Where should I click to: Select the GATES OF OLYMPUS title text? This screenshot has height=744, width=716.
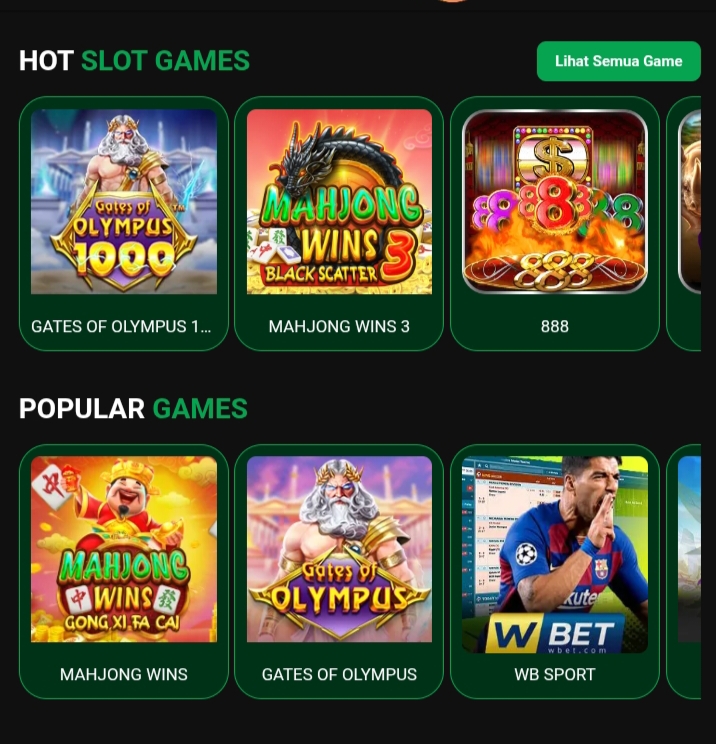click(339, 674)
